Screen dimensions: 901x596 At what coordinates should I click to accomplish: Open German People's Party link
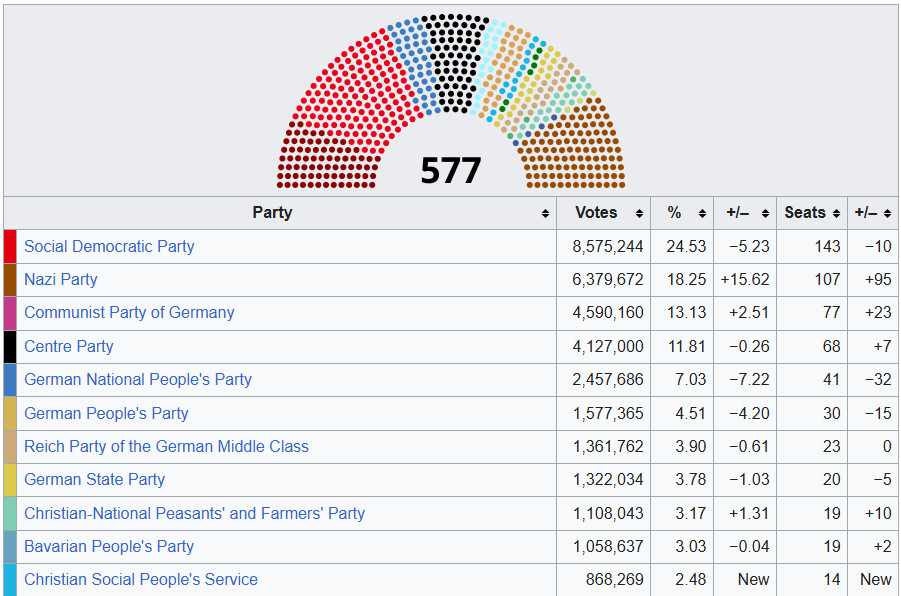click(106, 413)
